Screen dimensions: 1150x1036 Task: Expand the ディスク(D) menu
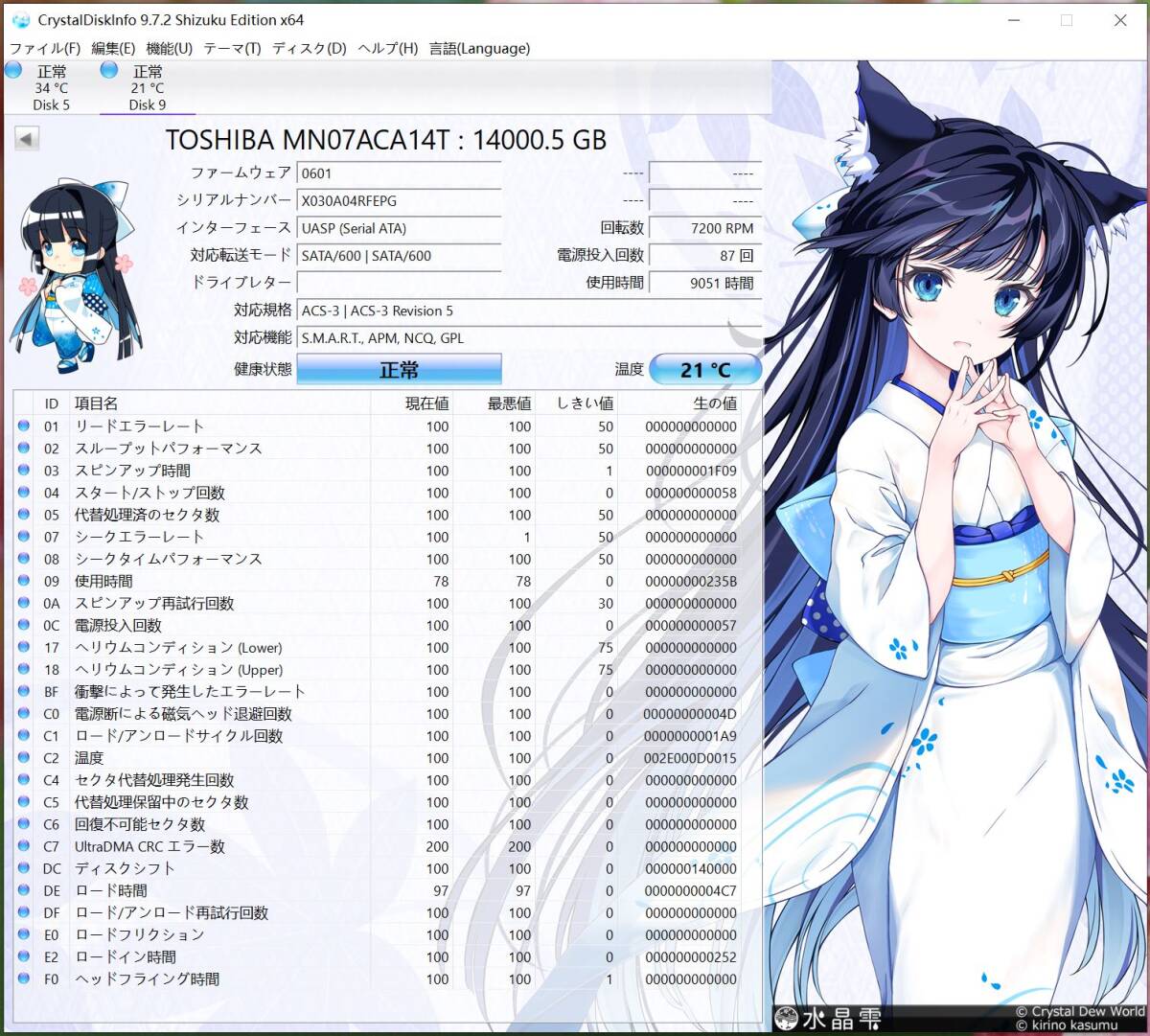(x=309, y=48)
